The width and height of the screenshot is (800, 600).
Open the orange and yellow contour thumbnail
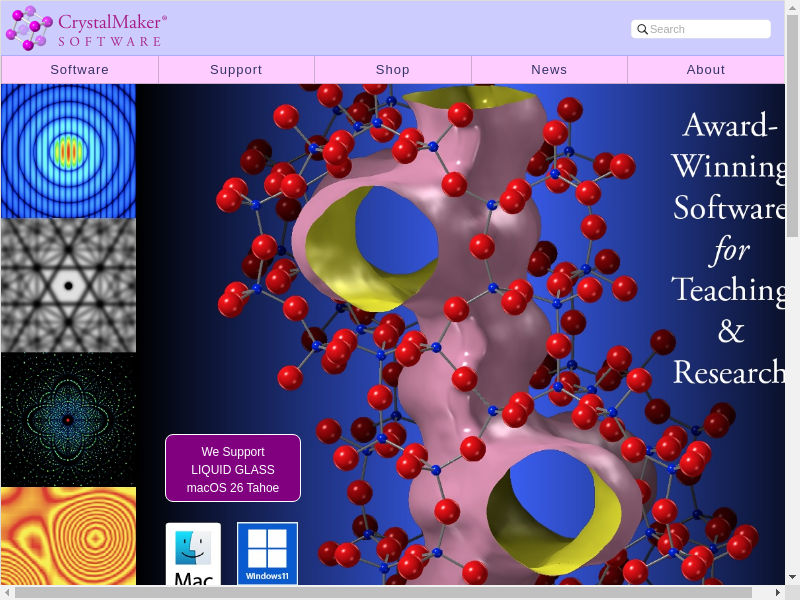click(x=68, y=536)
